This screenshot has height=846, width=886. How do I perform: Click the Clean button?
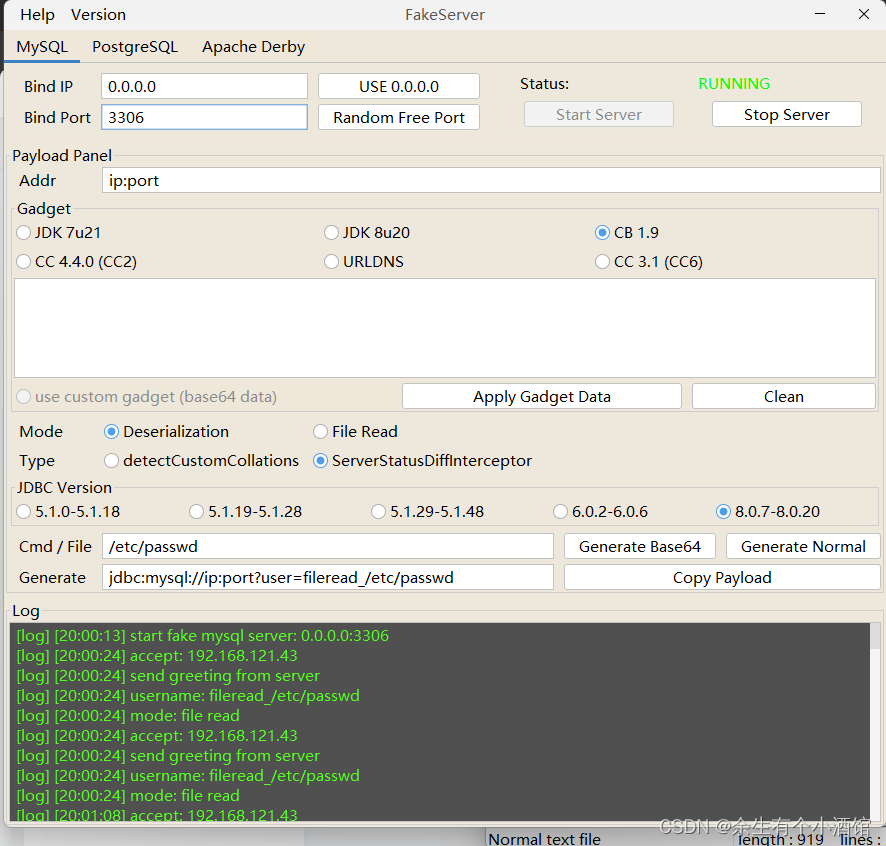tap(784, 397)
